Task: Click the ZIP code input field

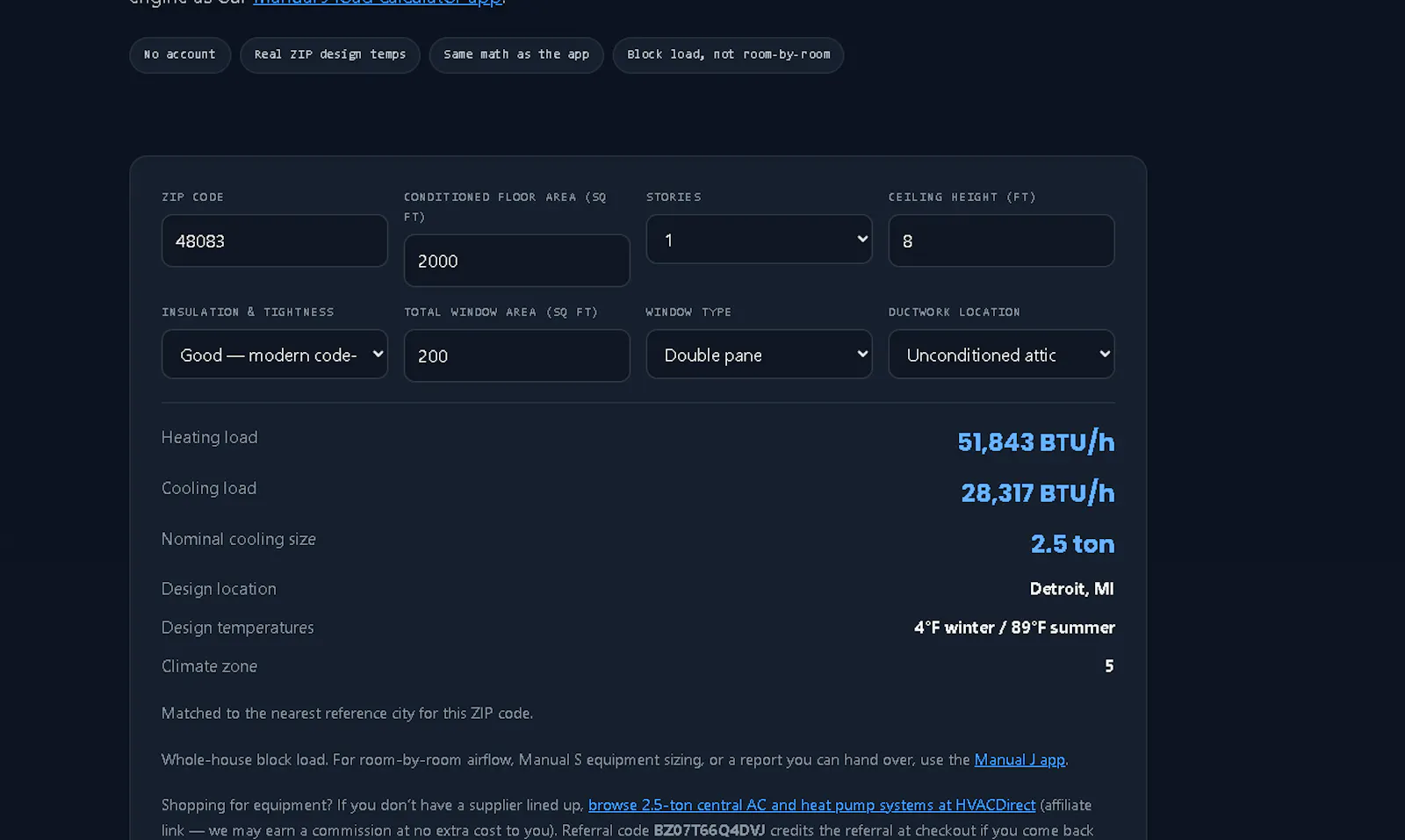Action: tap(274, 241)
